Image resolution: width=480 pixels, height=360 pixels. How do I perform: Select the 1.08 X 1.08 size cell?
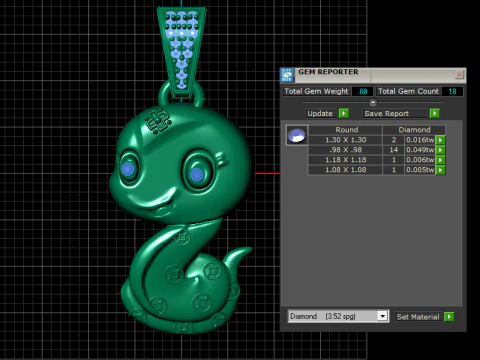click(346, 170)
